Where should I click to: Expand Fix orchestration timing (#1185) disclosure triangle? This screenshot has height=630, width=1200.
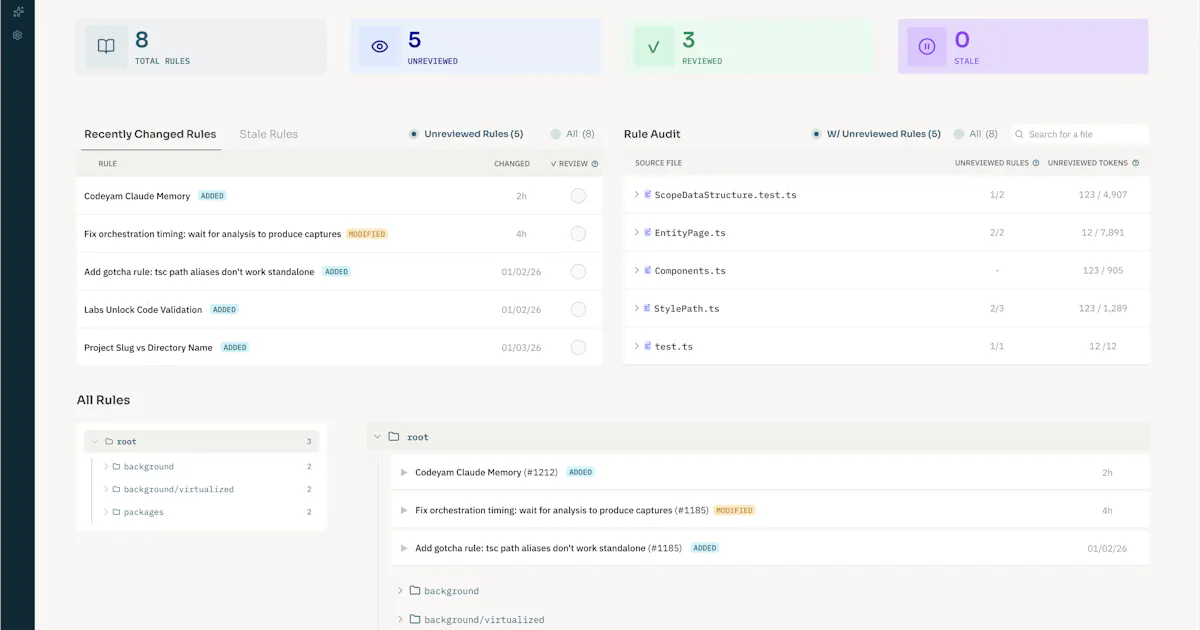point(404,510)
